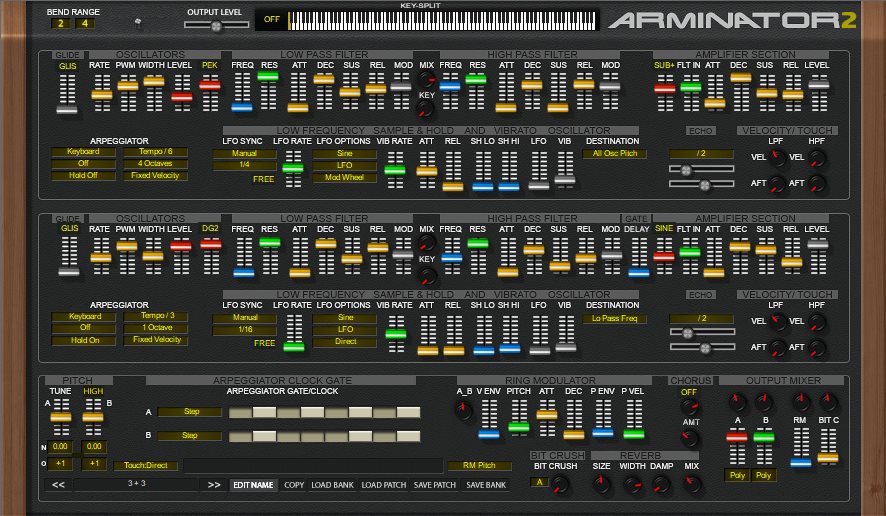Viewport: 886px width, 516px height.
Task: Click the piano keyboard in KEY-SPLIT strip
Action: pos(440,19)
